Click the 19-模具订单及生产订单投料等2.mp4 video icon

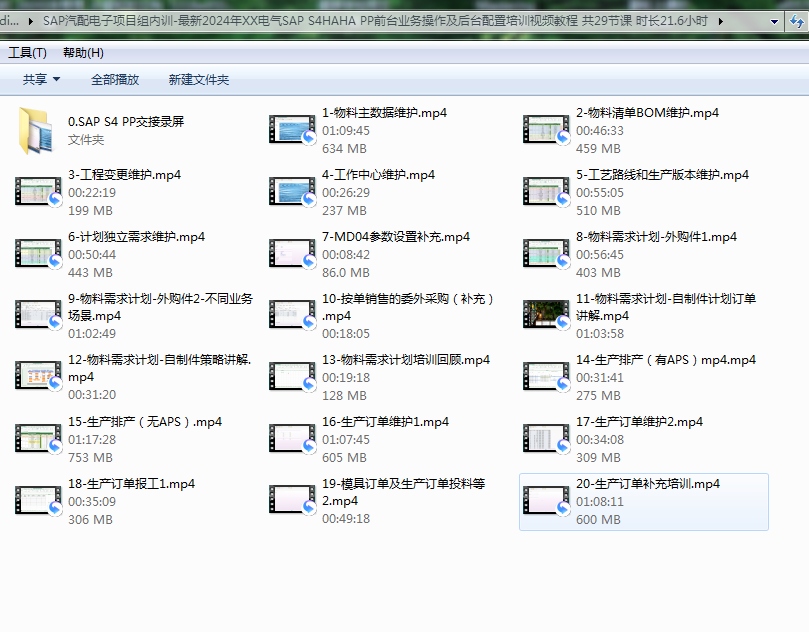click(292, 501)
